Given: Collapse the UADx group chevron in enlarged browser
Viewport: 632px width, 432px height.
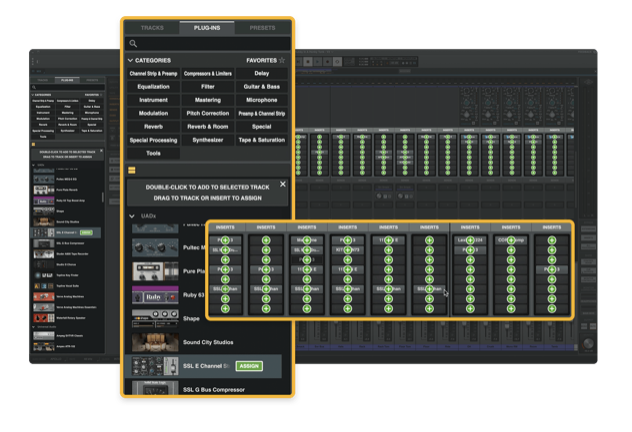Looking at the screenshot, I should pos(131,216).
